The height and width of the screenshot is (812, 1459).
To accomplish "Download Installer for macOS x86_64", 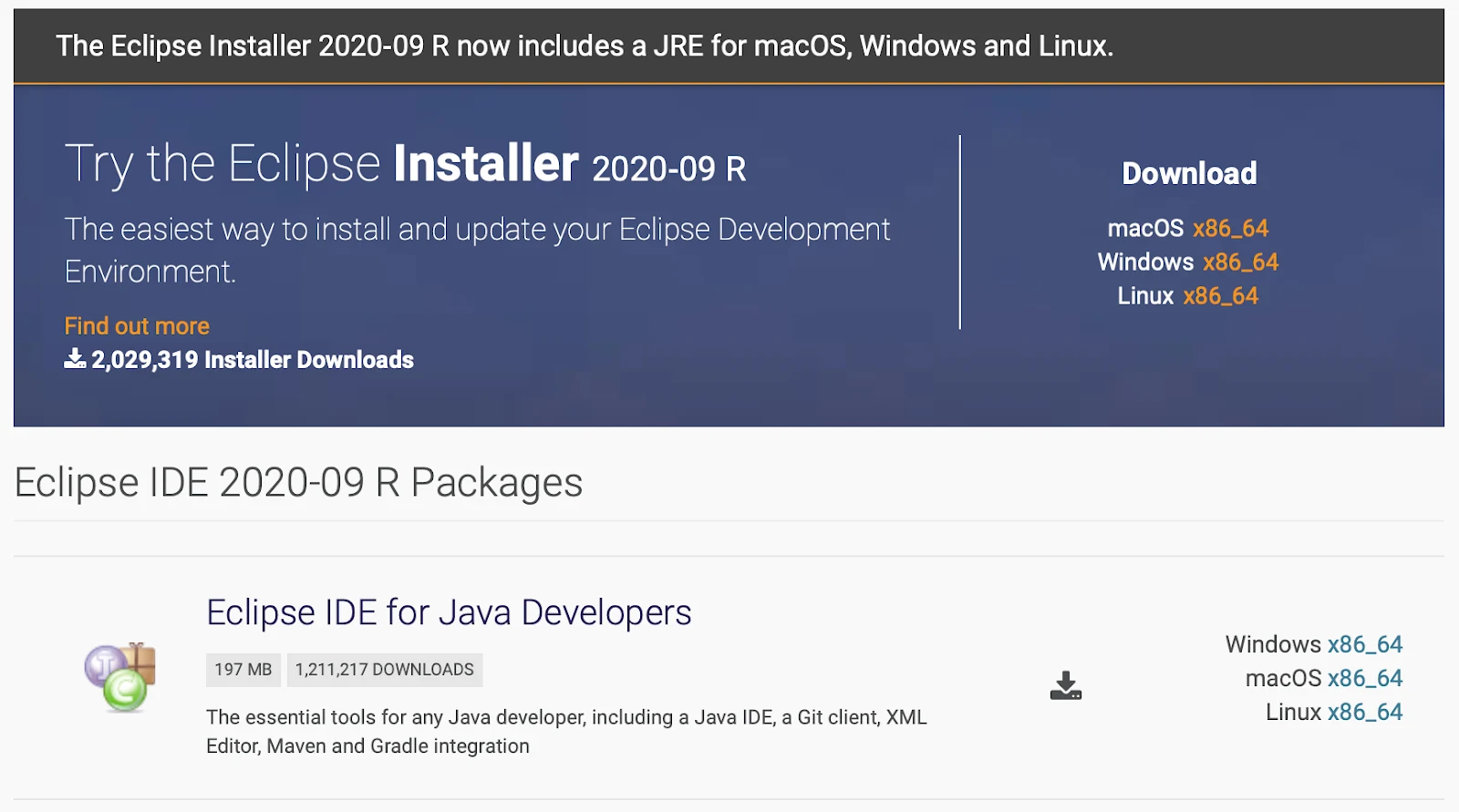I will click(1230, 228).
